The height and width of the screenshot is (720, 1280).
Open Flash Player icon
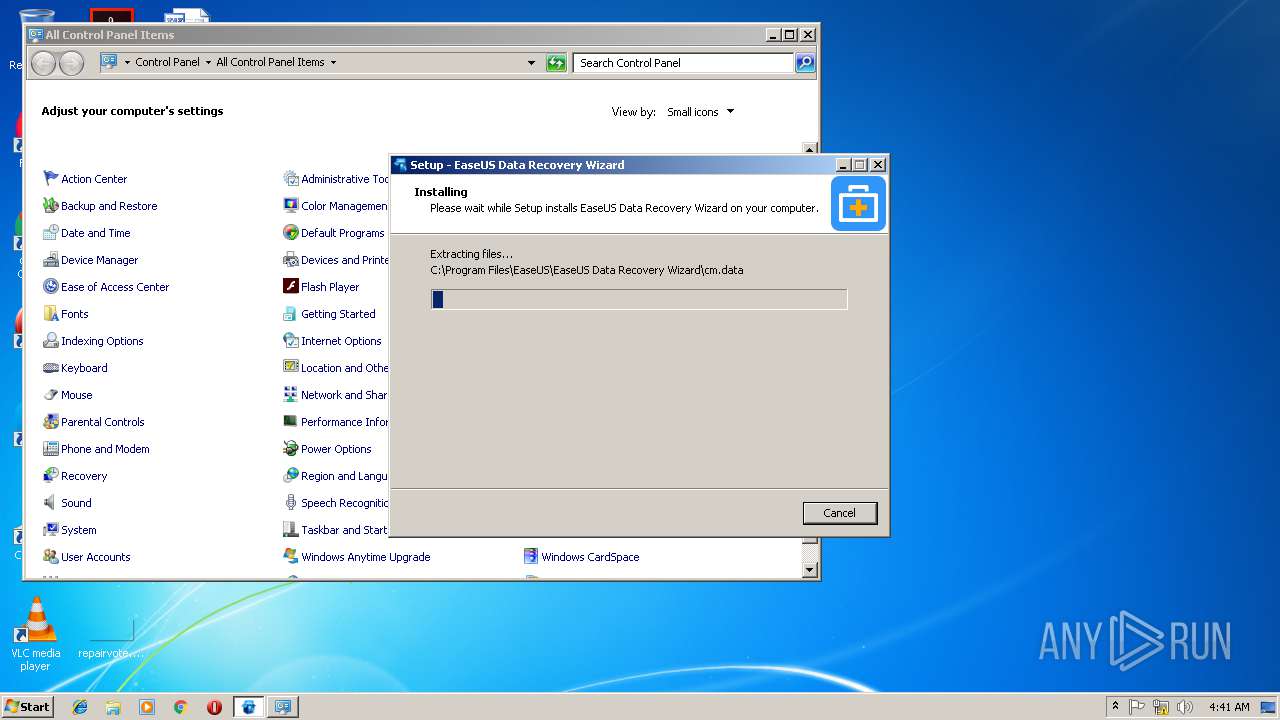291,286
